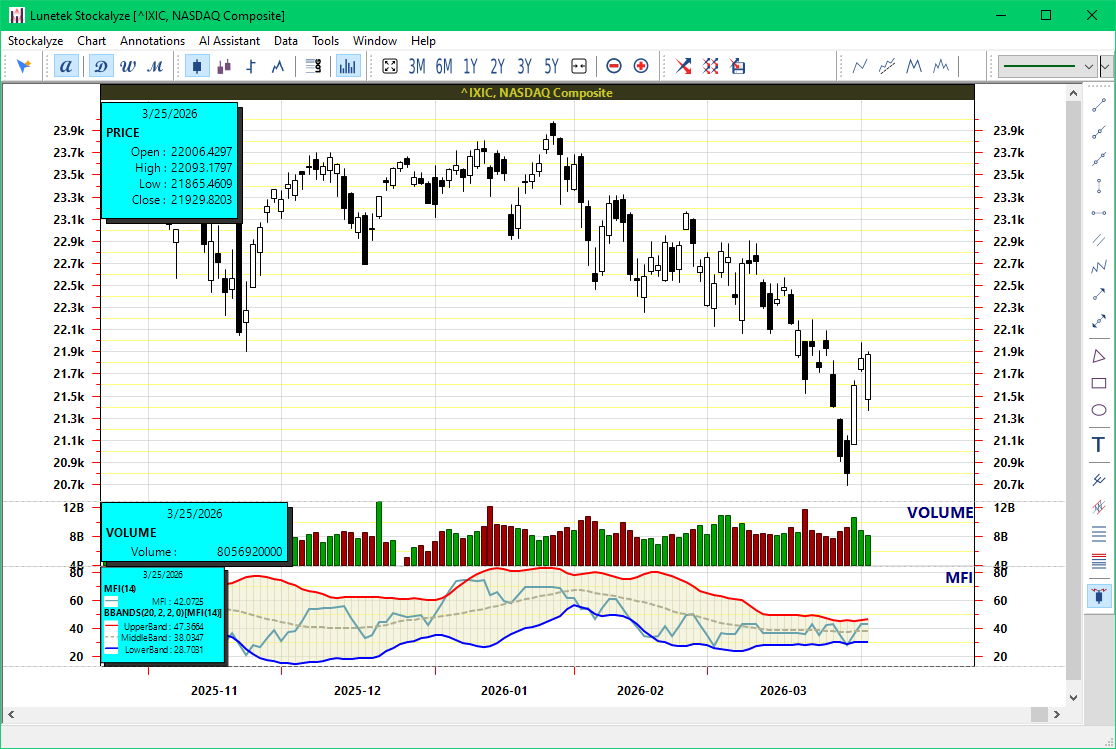Viewport: 1116px width, 749px height.
Task: Open the volume histogram indicator icon
Action: pyautogui.click(x=347, y=65)
